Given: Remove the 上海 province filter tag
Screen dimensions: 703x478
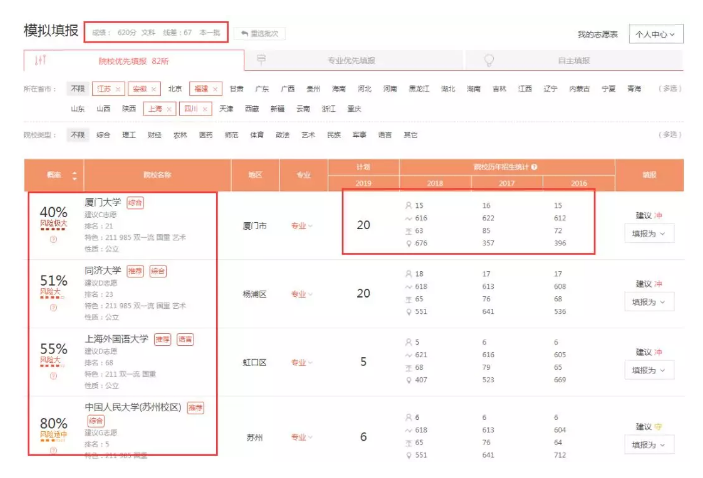Looking at the screenshot, I should [168, 108].
